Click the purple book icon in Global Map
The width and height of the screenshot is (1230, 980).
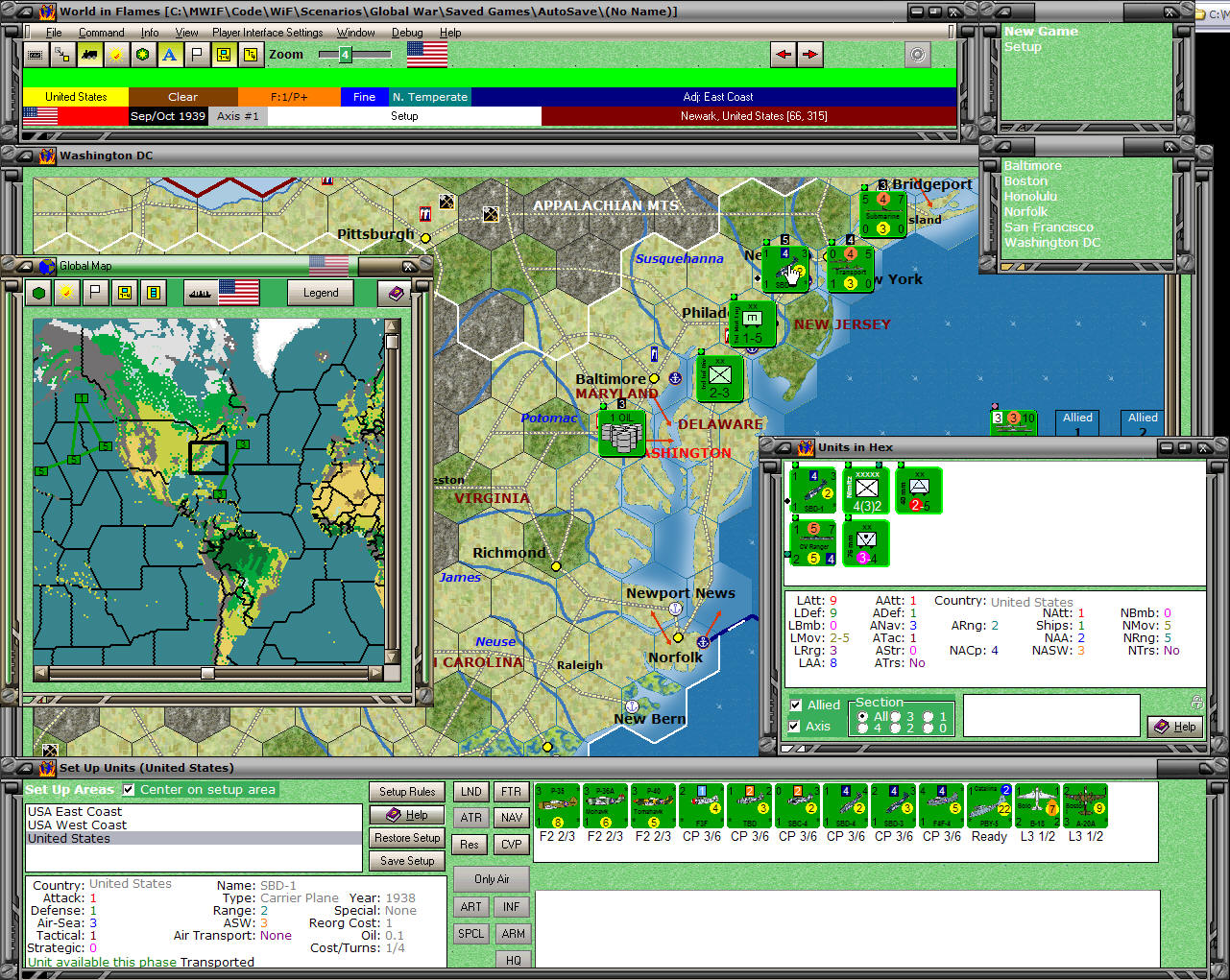(395, 293)
